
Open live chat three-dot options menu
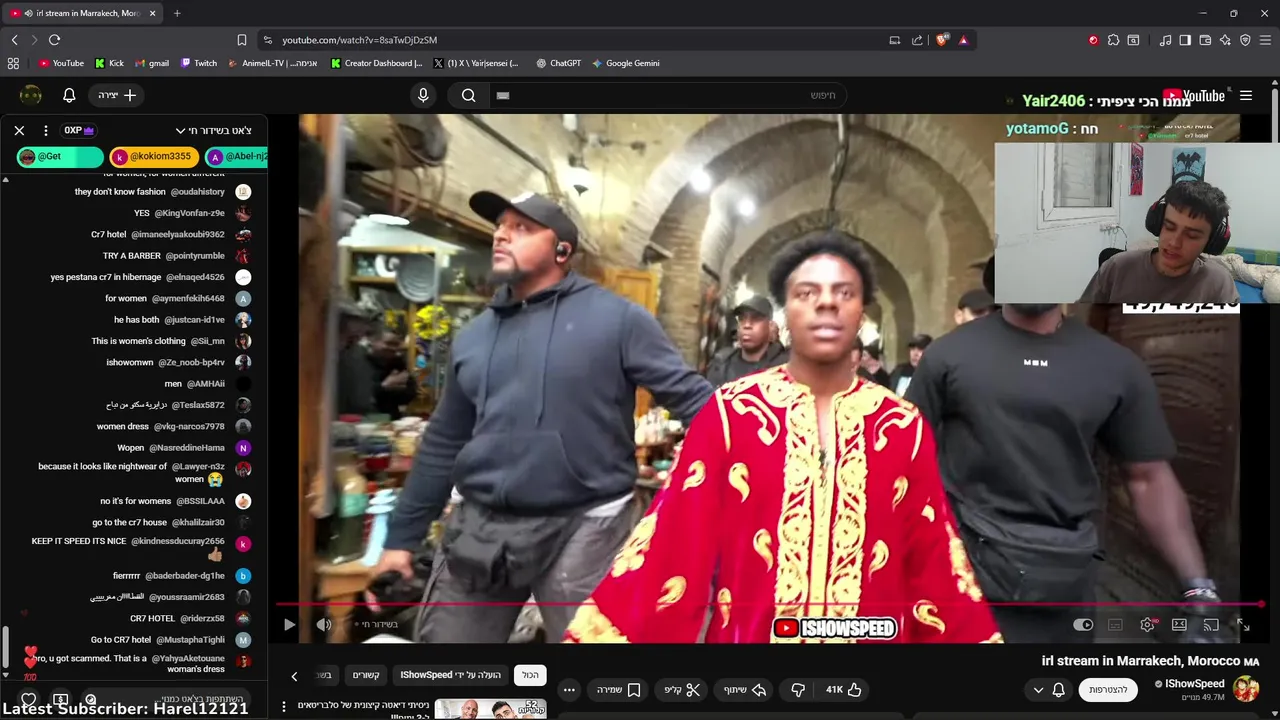[x=45, y=130]
